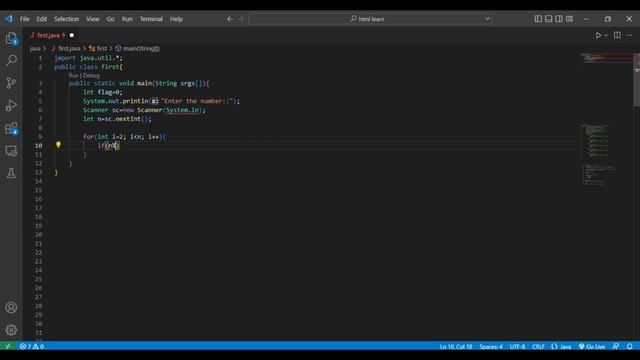Open the notifications bell
The height and width of the screenshot is (360, 640).
(630, 346)
